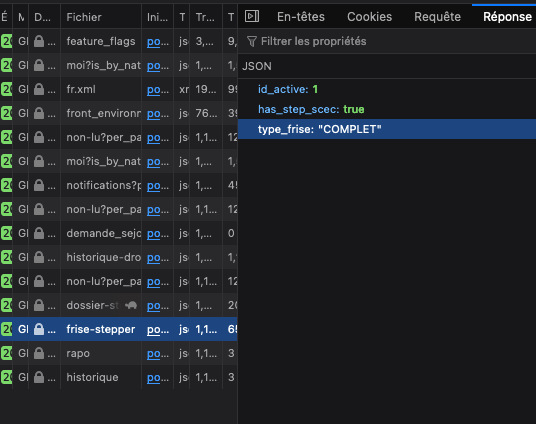Toggle the request list sidebar panel icon
The height and width of the screenshot is (424, 536).
coord(252,16)
